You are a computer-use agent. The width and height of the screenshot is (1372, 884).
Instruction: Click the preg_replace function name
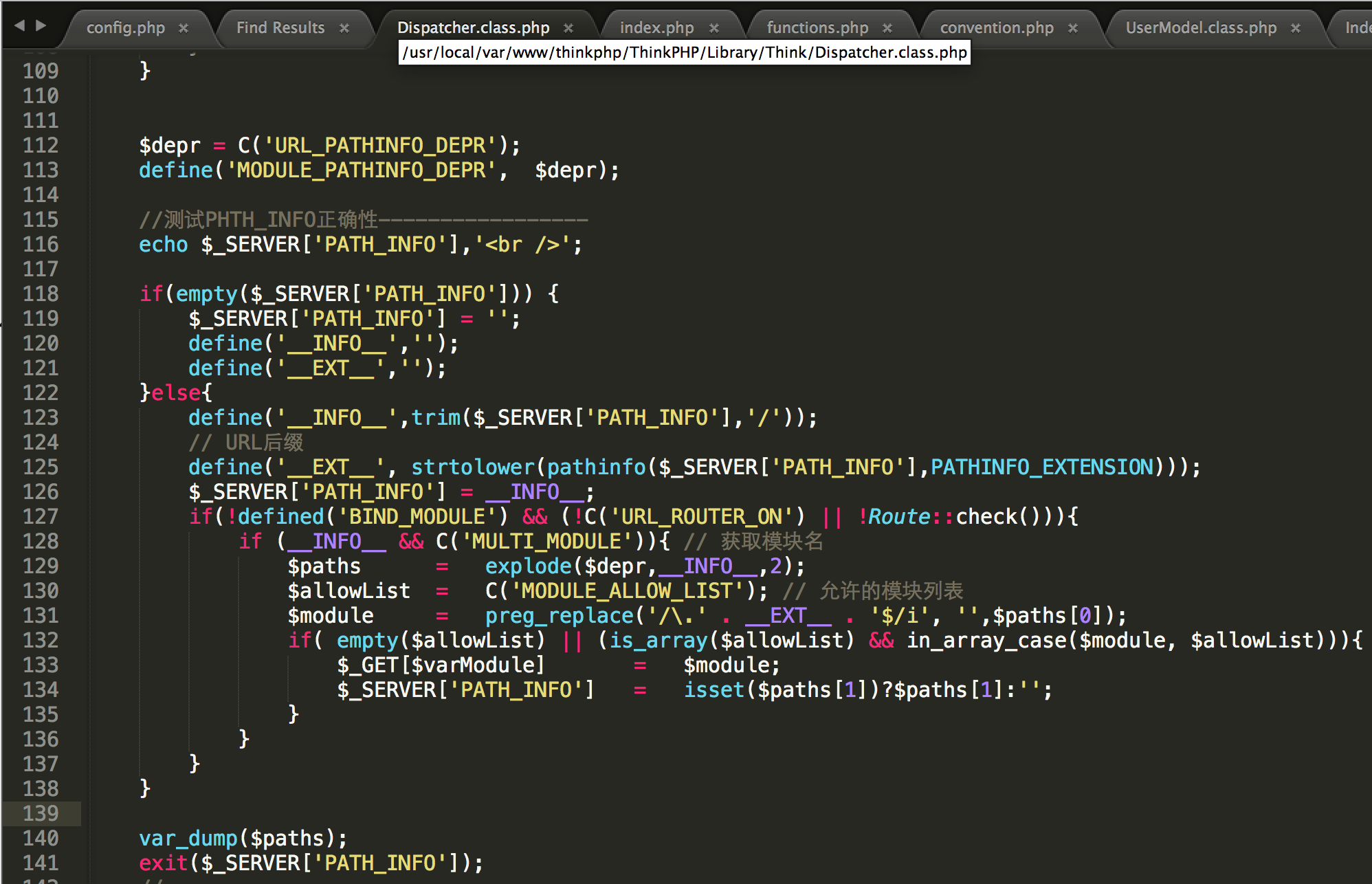pos(560,615)
